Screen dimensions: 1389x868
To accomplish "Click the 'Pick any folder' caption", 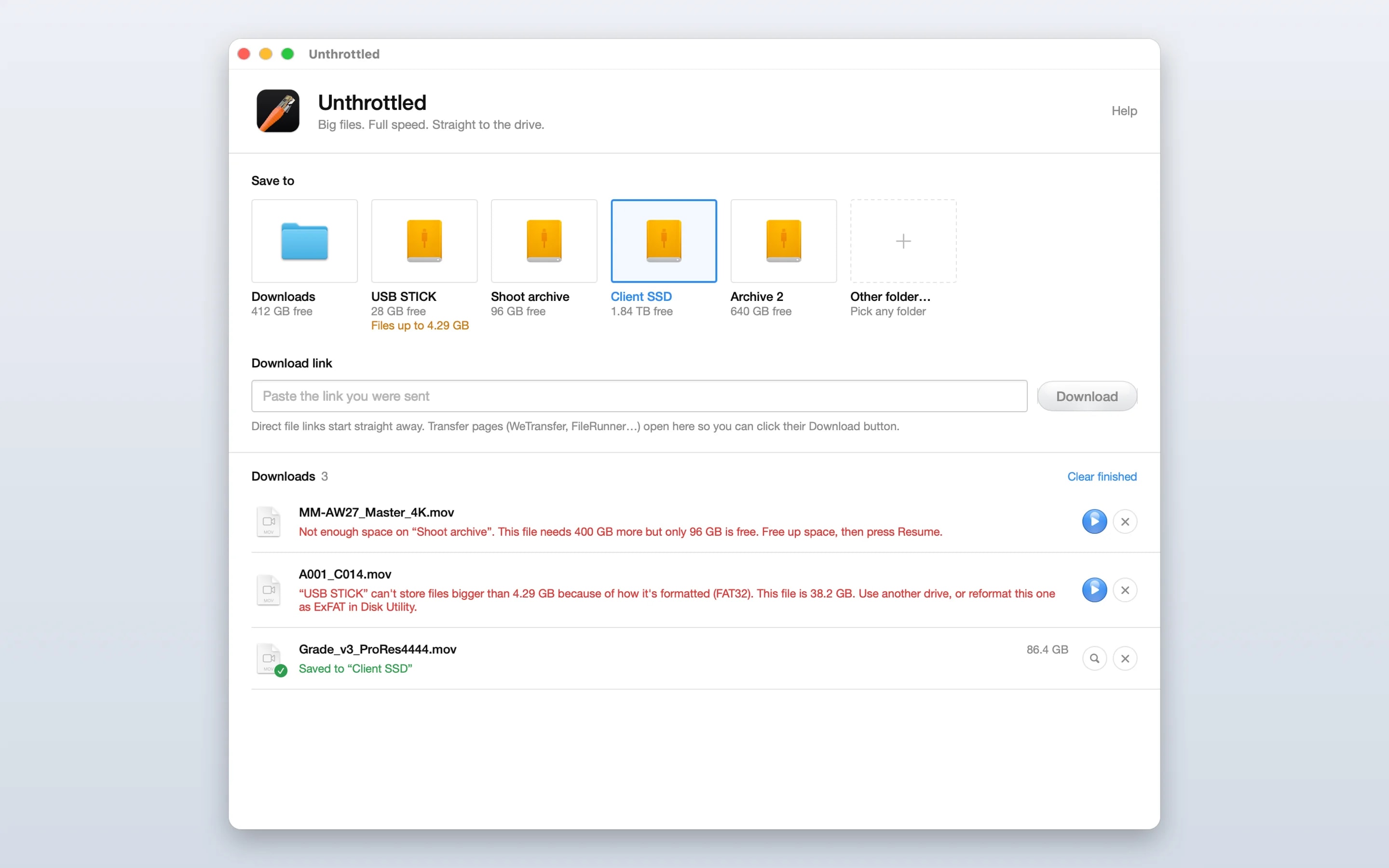I will (x=888, y=311).
